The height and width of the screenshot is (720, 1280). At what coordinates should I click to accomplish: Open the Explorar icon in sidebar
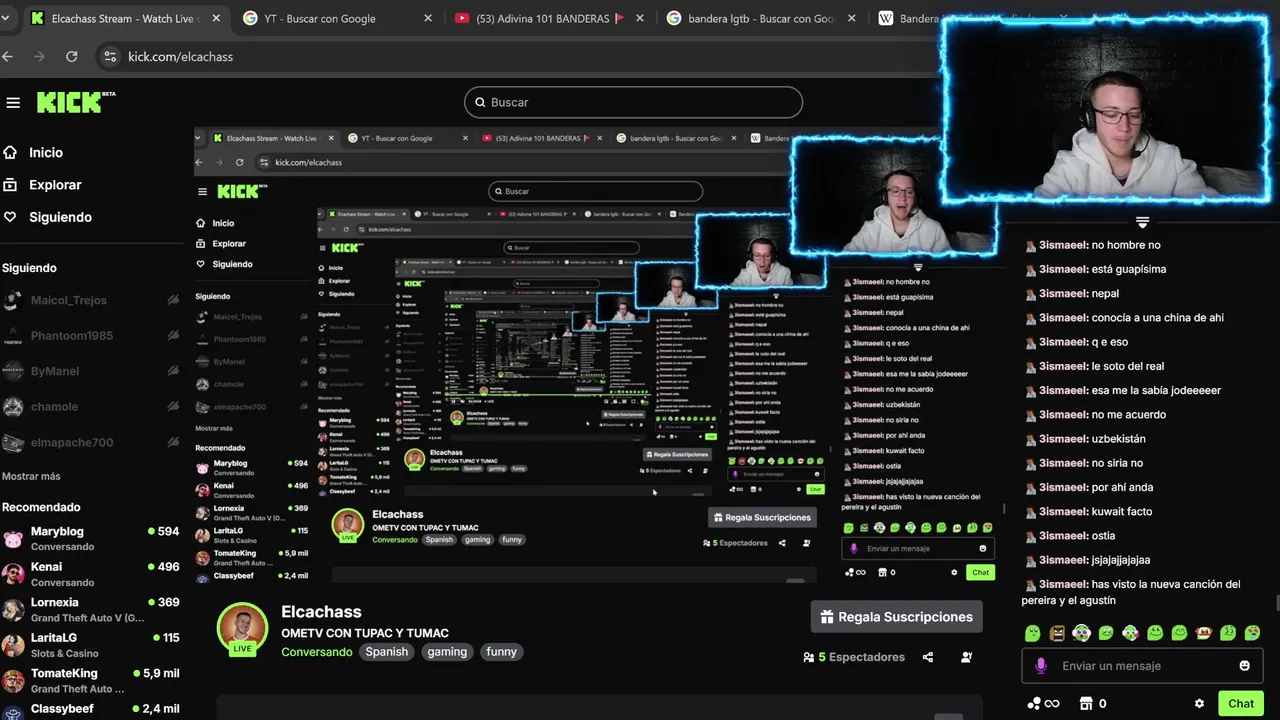[x=10, y=185]
